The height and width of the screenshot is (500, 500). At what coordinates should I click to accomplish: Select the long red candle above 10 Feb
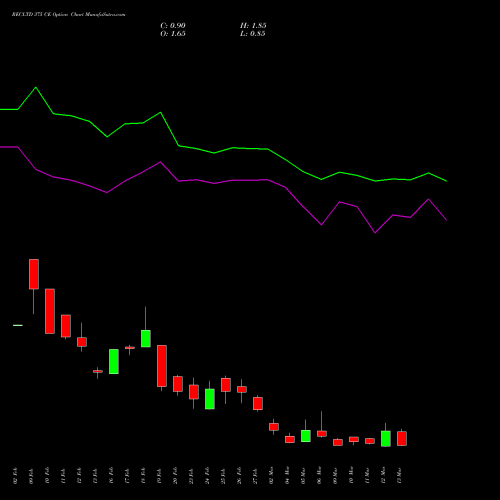50,311
